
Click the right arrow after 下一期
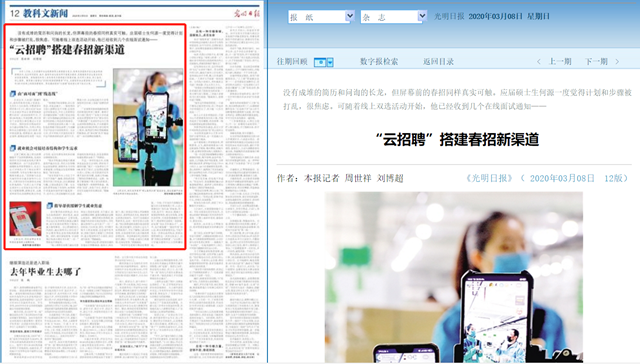617,62
